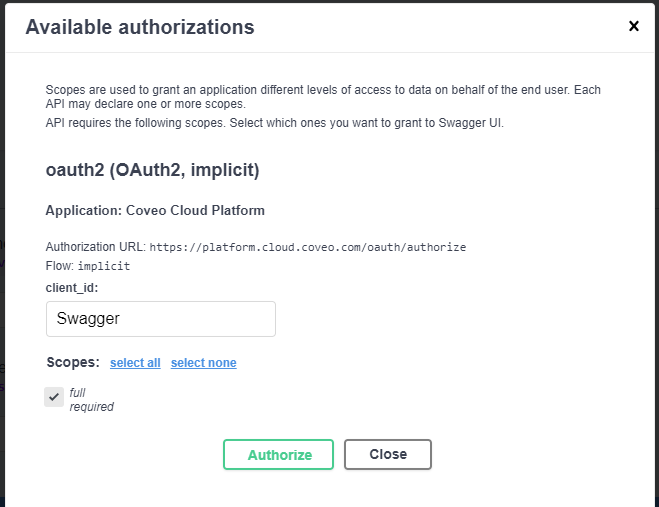Close the dialog with the X icon
The width and height of the screenshot is (659, 507).
click(633, 26)
